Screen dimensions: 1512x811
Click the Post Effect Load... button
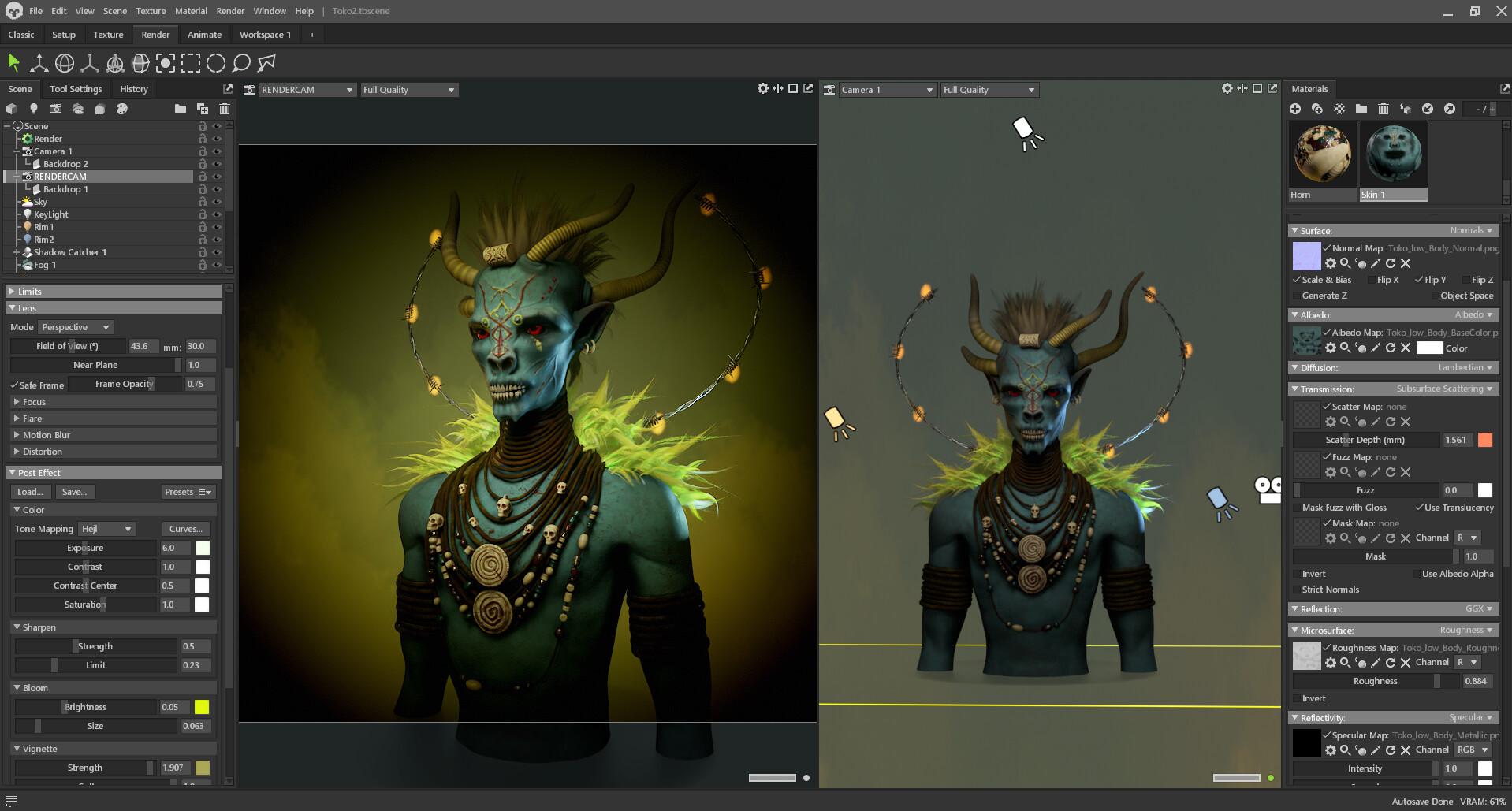click(x=30, y=492)
